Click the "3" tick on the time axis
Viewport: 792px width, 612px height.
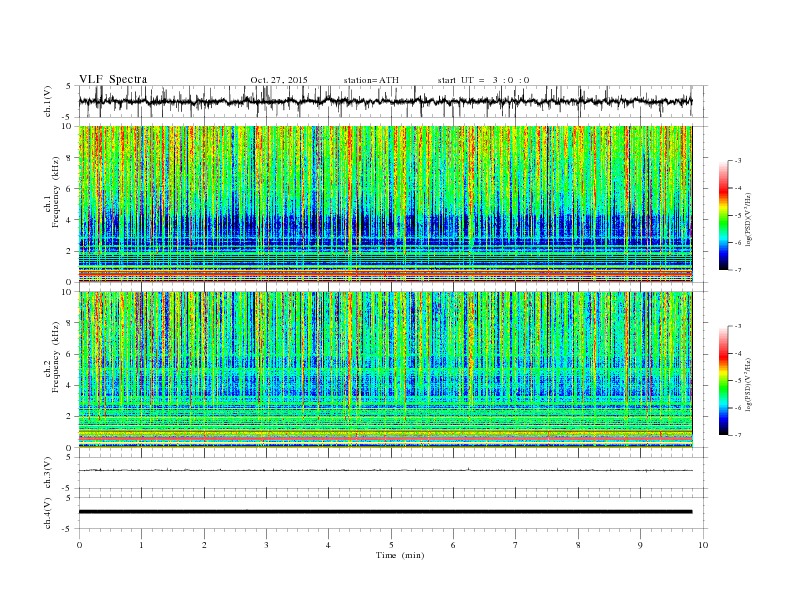pyautogui.click(x=266, y=545)
